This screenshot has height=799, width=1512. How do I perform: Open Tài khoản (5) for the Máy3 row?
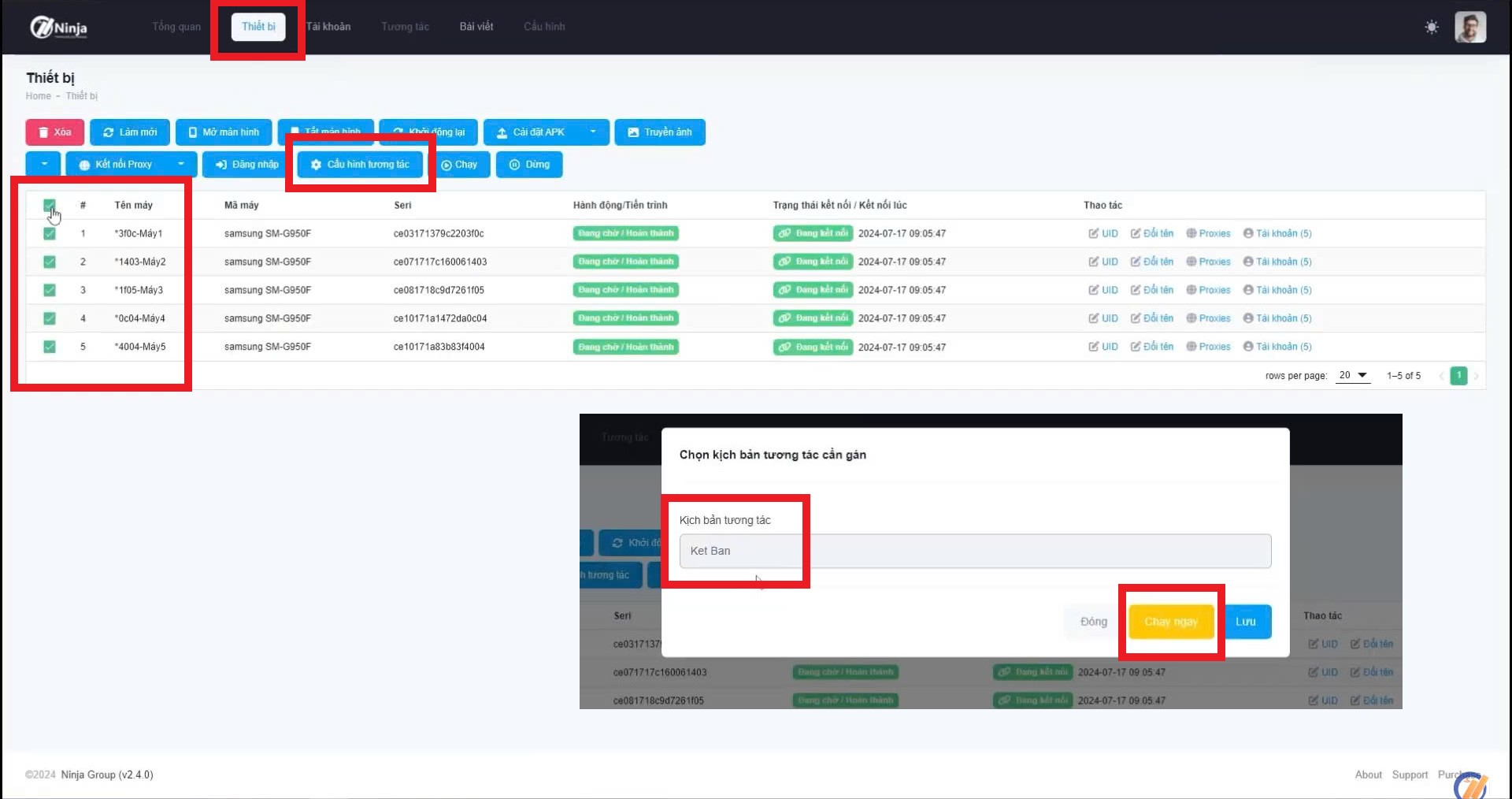1277,290
